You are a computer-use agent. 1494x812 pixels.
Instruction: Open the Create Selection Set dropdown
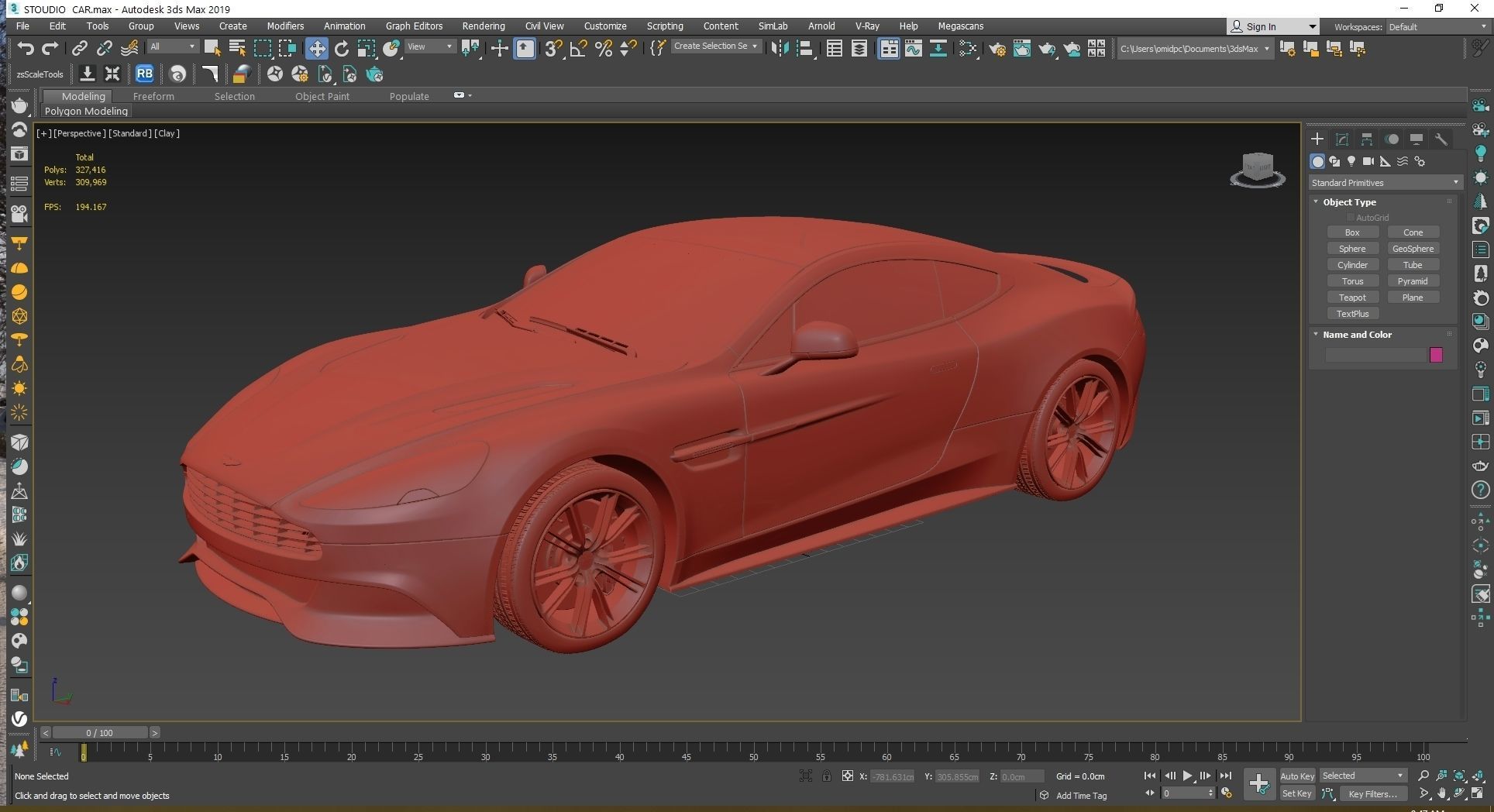(x=715, y=46)
